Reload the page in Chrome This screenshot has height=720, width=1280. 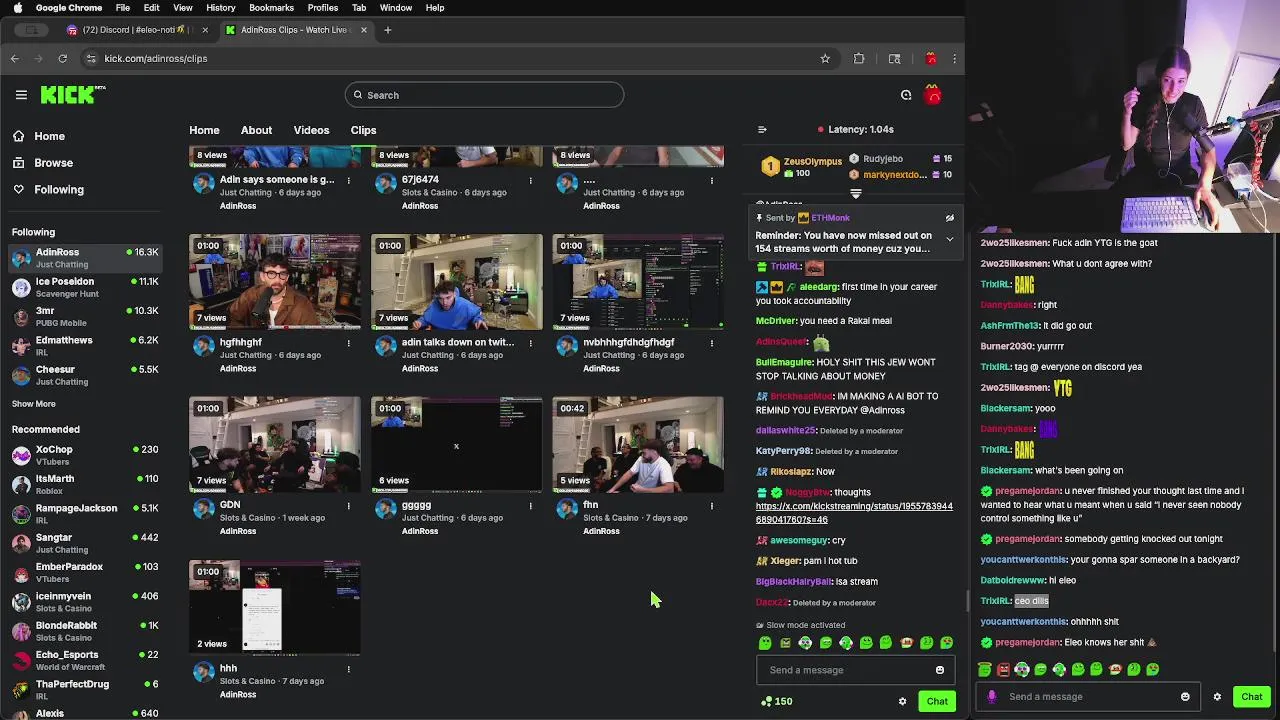[62, 58]
